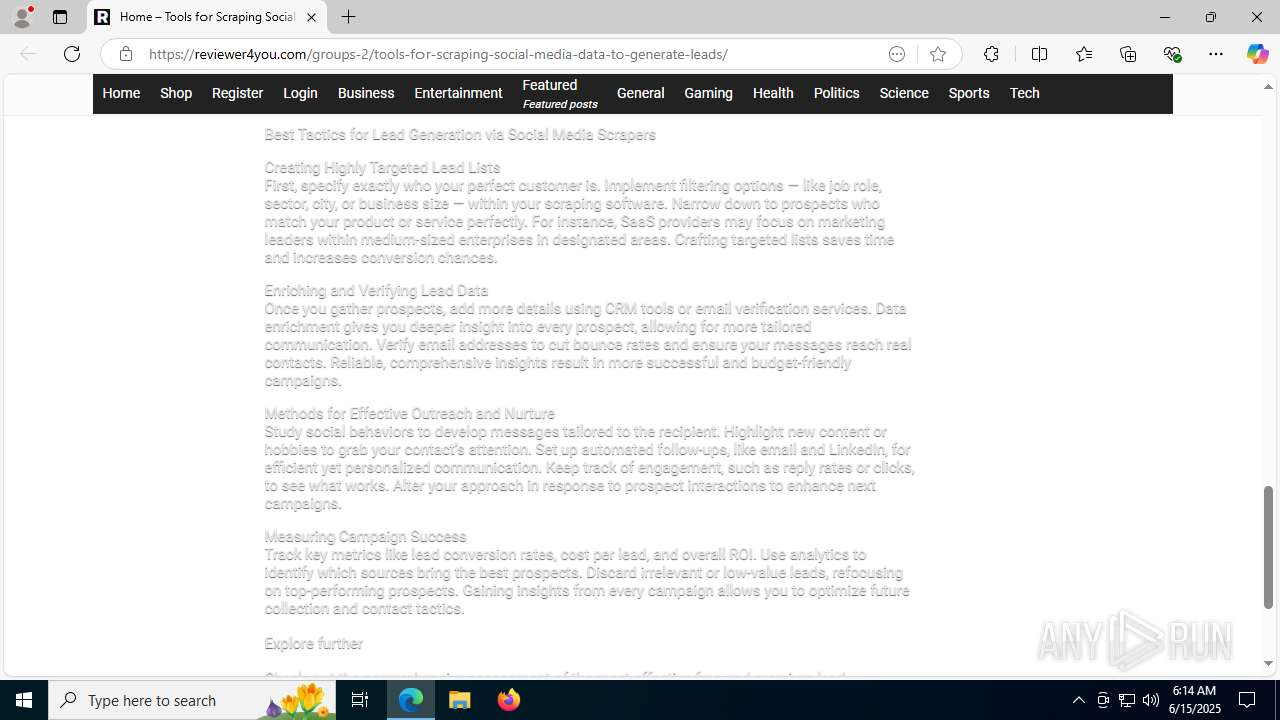The width and height of the screenshot is (1280, 720).
Task: Click the taskbar search box
Action: [x=192, y=700]
